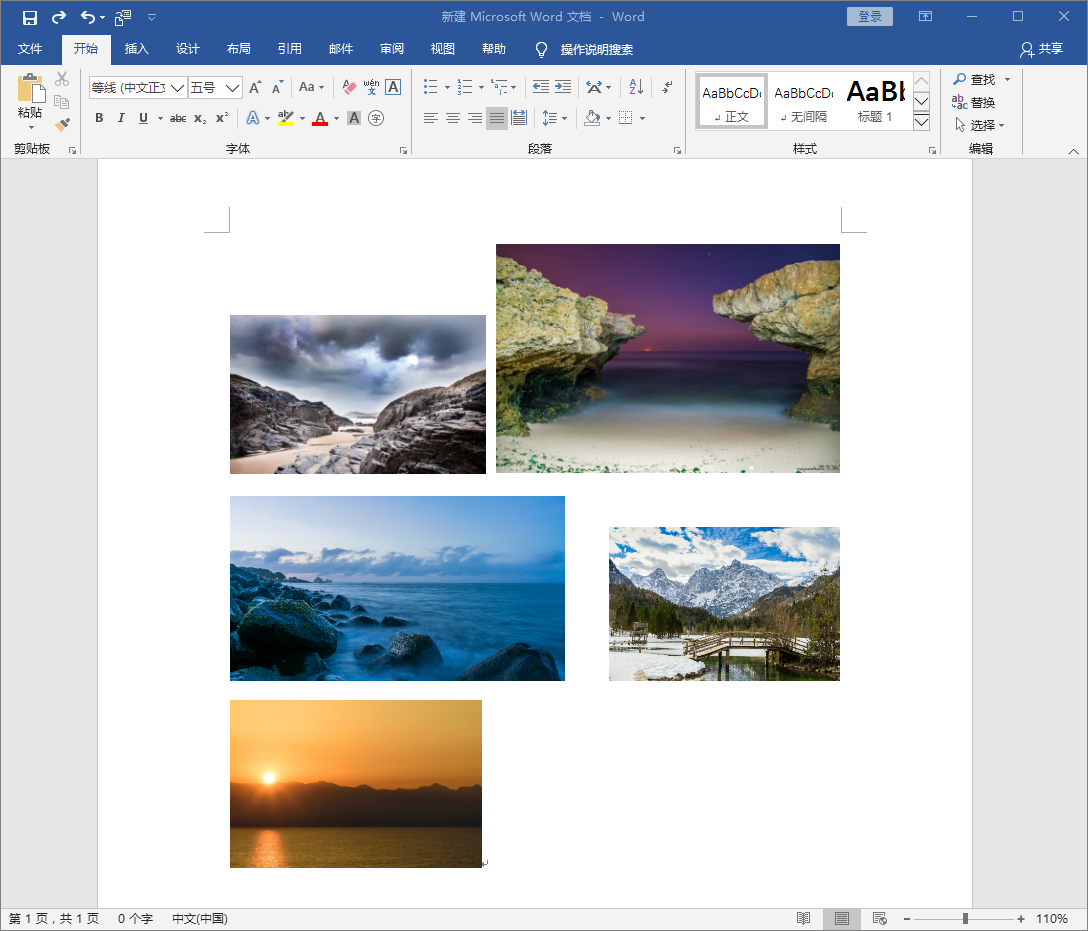Click the 共享 share button
The height and width of the screenshot is (931, 1088).
click(x=1041, y=49)
